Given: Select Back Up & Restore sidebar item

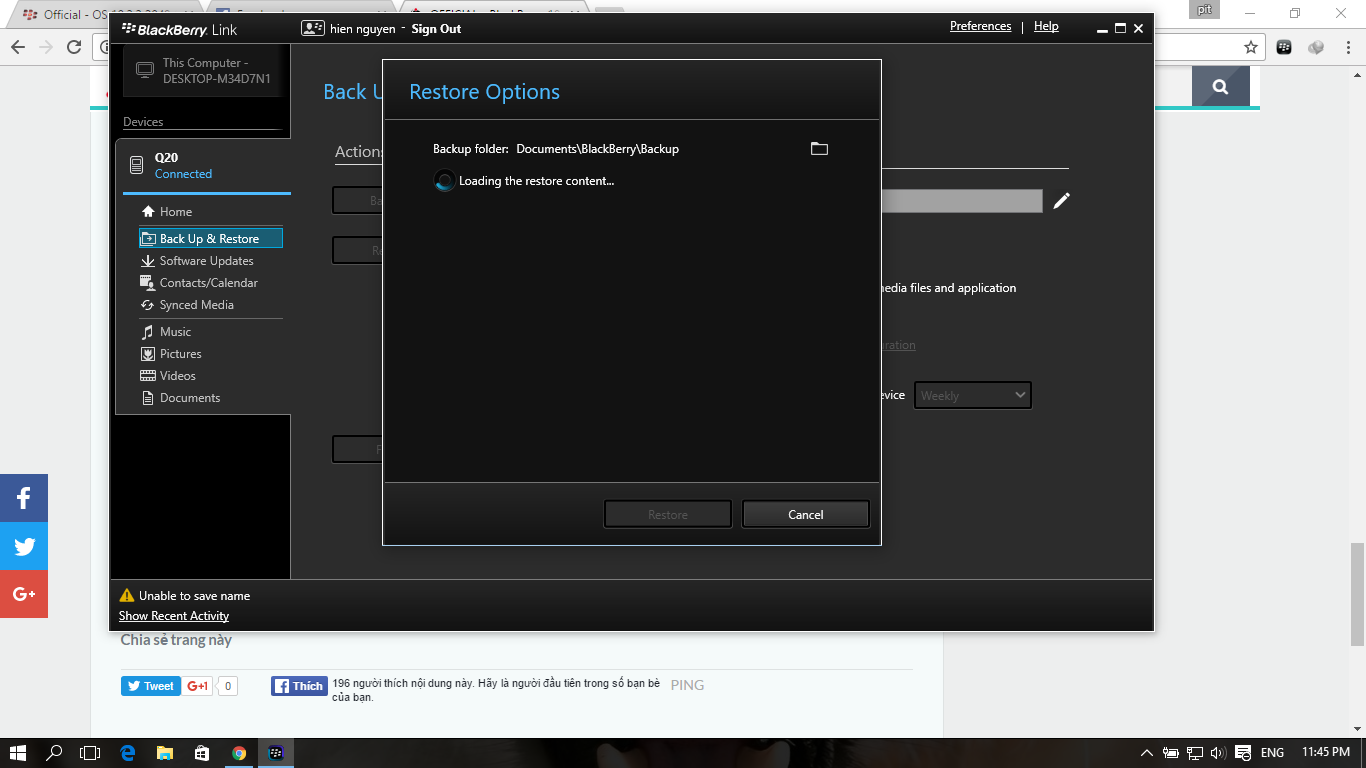Looking at the screenshot, I should pyautogui.click(x=211, y=238).
